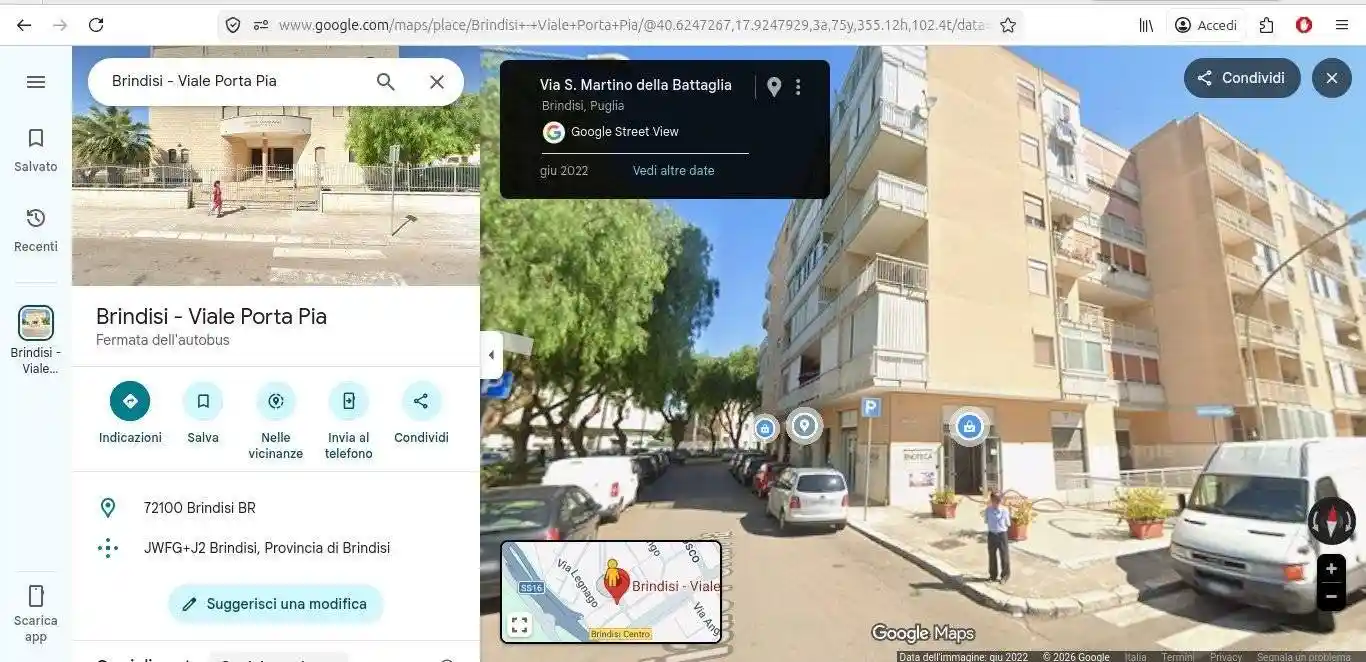The width and height of the screenshot is (1366, 662).
Task: Click the Condividi button at top right
Action: pos(1241,77)
